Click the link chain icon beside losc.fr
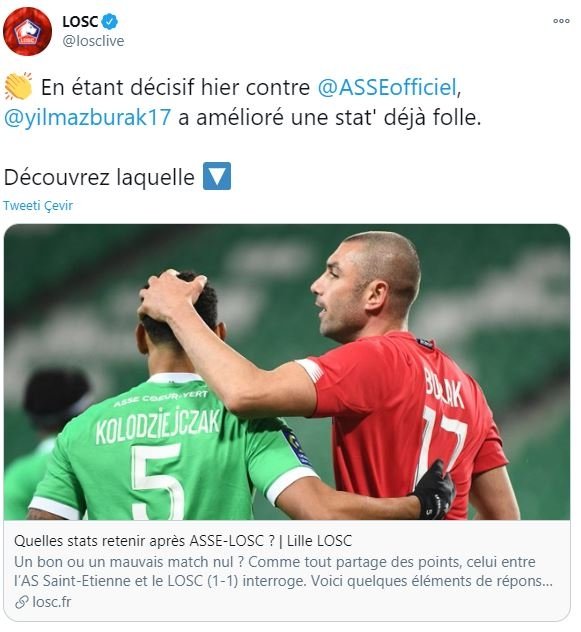Viewport: 581px width, 632px height. click(21, 602)
